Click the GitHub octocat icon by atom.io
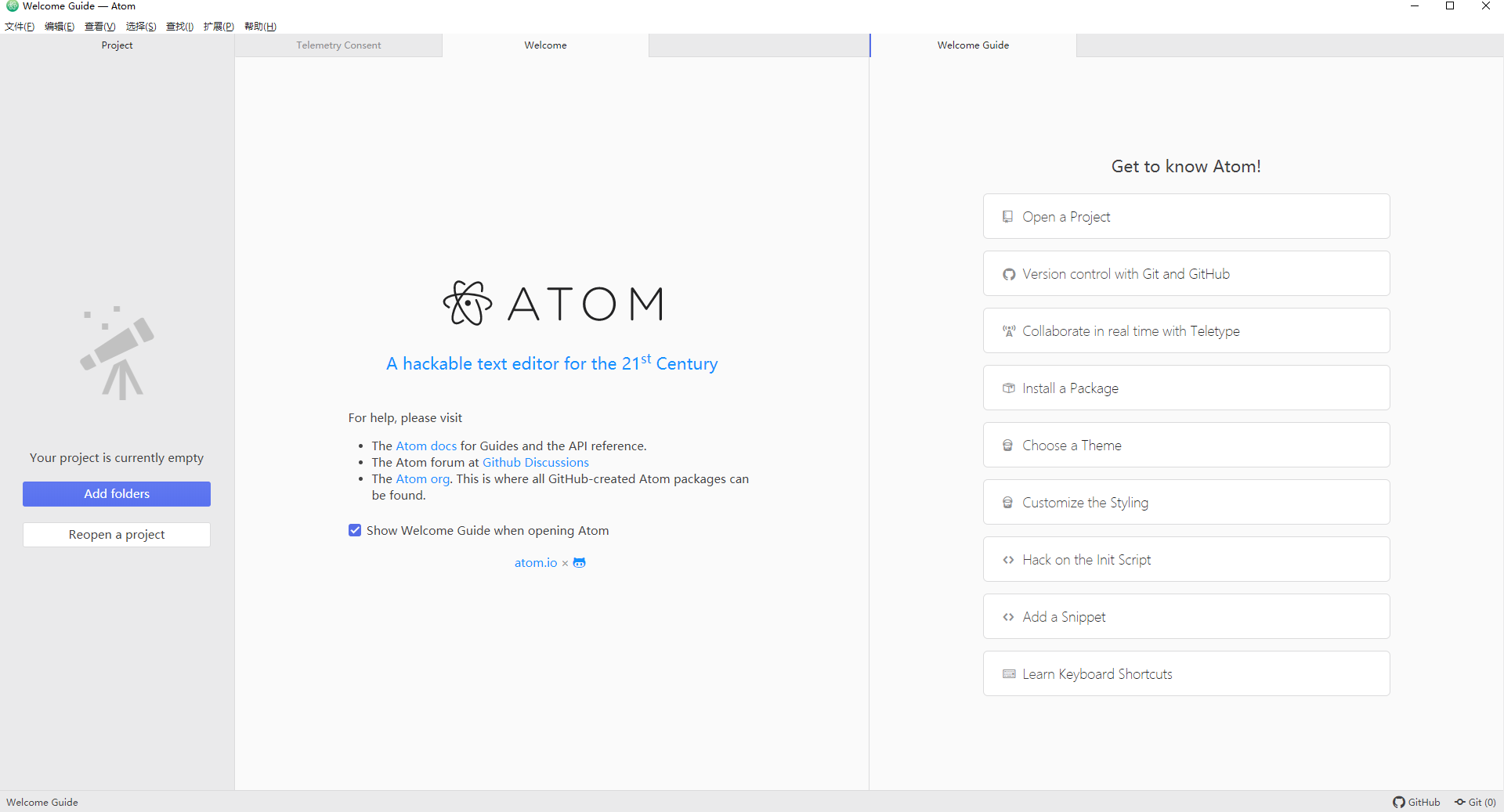The image size is (1504, 812). pos(580,562)
